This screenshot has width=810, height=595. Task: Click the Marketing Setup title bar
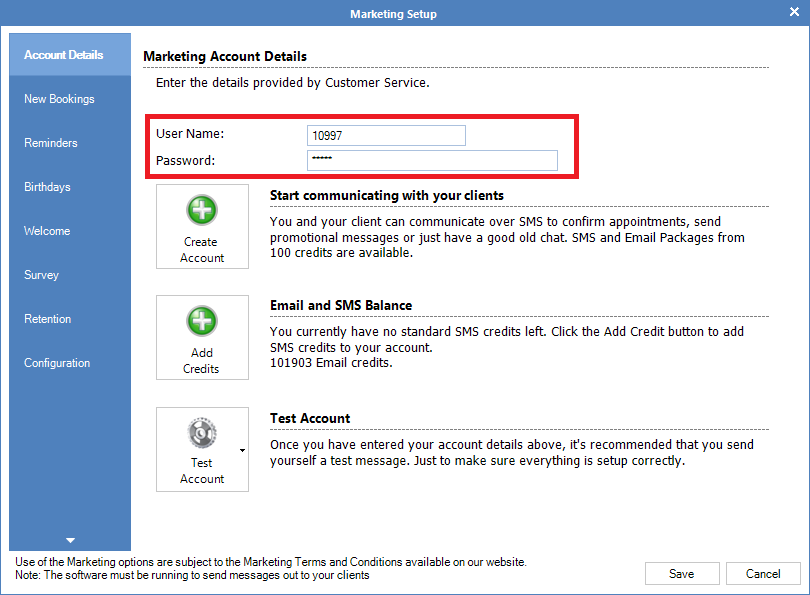pyautogui.click(x=393, y=14)
